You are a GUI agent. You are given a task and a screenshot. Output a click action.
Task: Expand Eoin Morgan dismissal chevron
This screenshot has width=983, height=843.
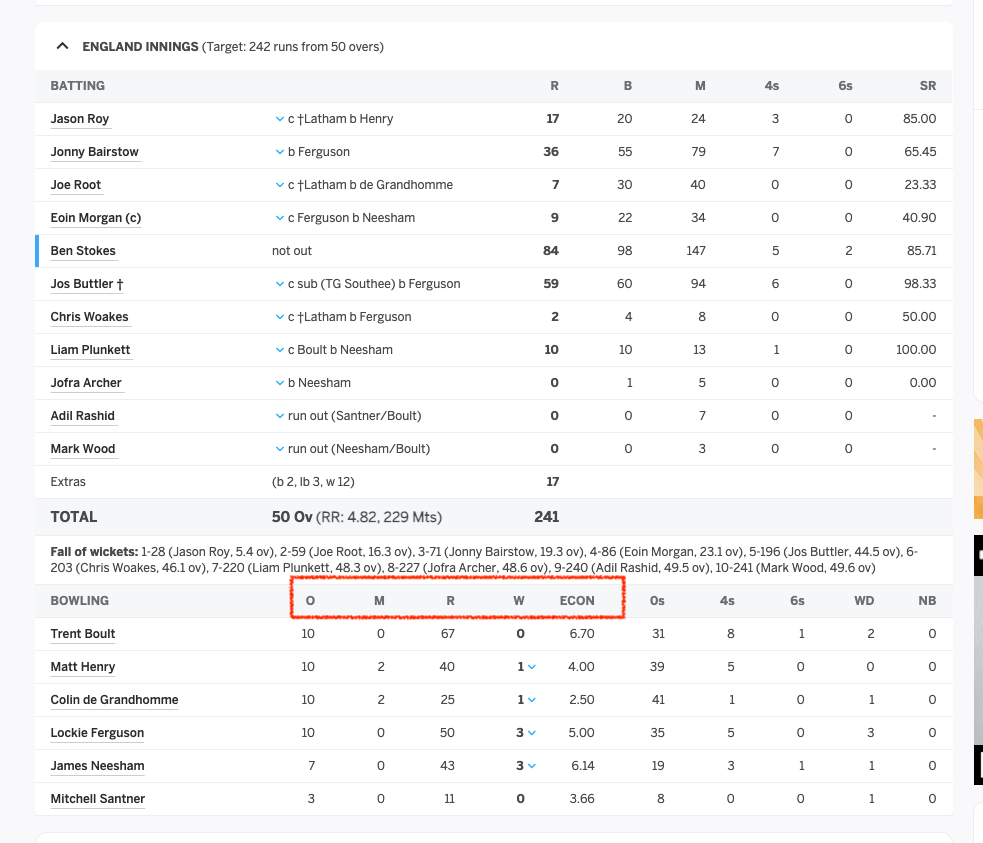click(280, 218)
